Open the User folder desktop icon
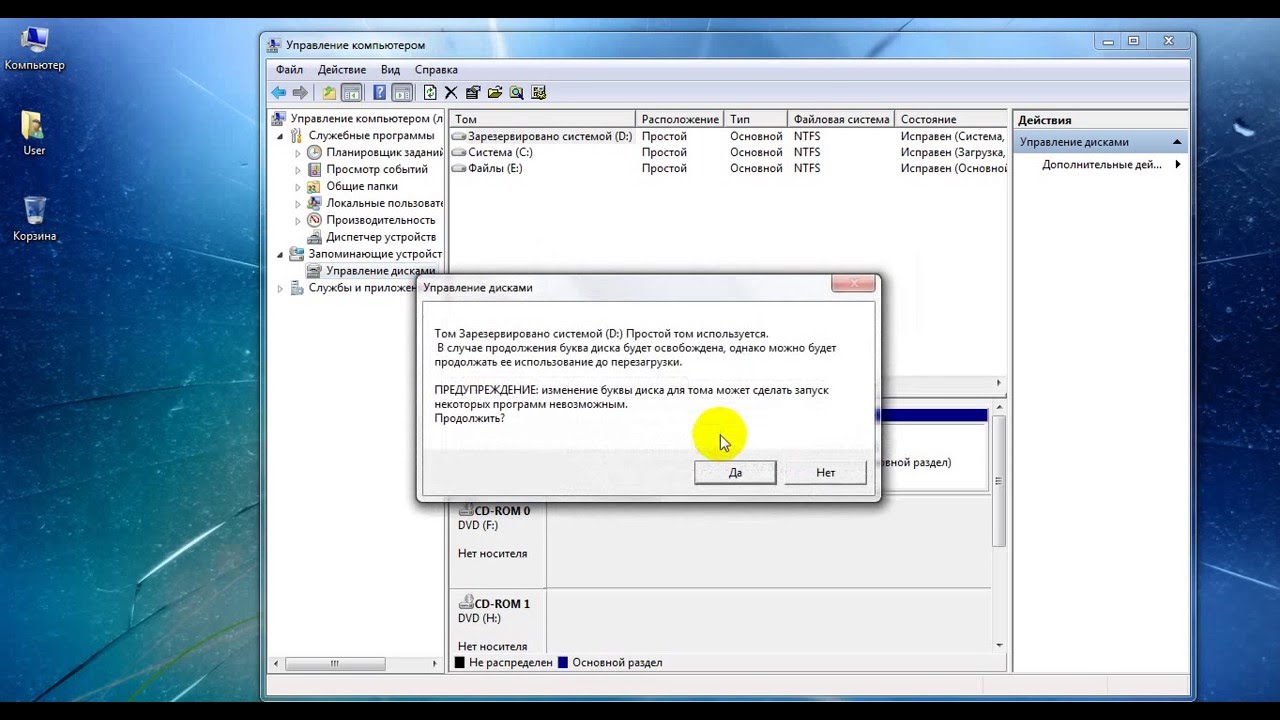1280x720 pixels. coord(33,125)
